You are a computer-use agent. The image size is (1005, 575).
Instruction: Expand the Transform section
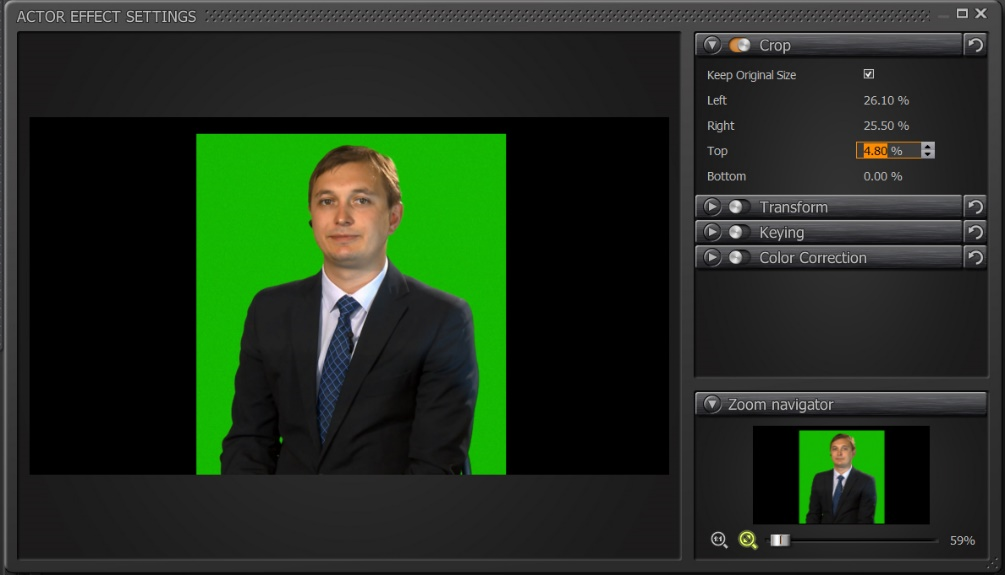click(711, 206)
